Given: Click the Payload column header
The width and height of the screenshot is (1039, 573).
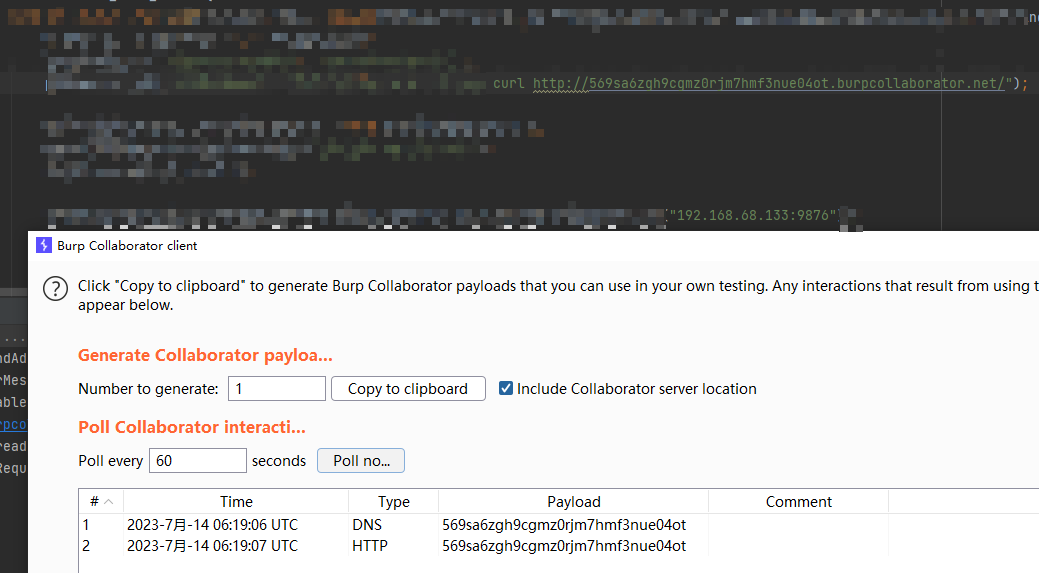Looking at the screenshot, I should [x=574, y=501].
